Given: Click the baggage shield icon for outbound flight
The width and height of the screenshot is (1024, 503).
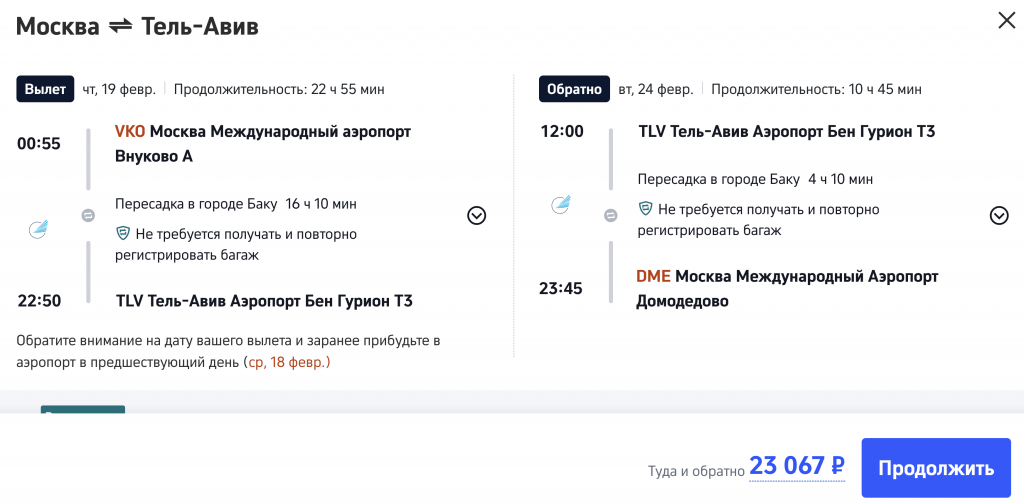Looking at the screenshot, I should coord(123,234).
